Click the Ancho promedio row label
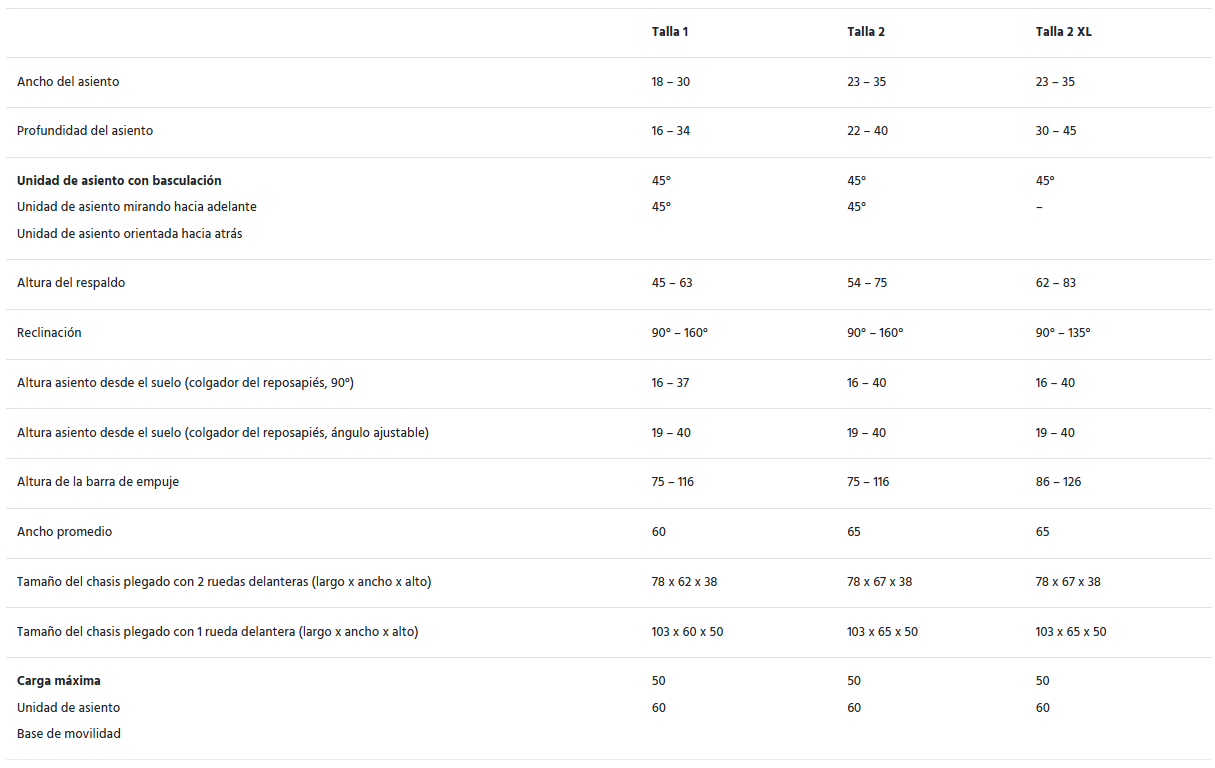1215x768 pixels. [x=64, y=532]
